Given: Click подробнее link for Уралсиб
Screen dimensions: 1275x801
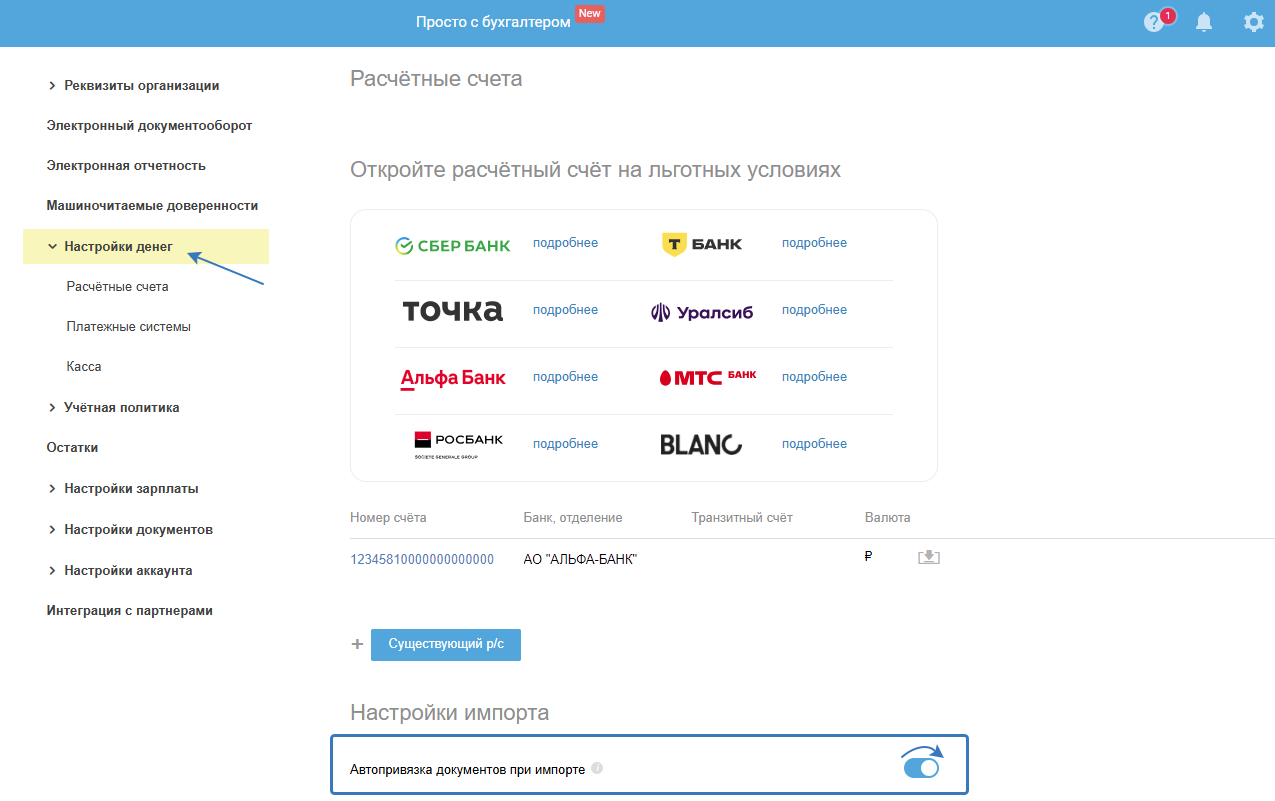Looking at the screenshot, I should (814, 310).
